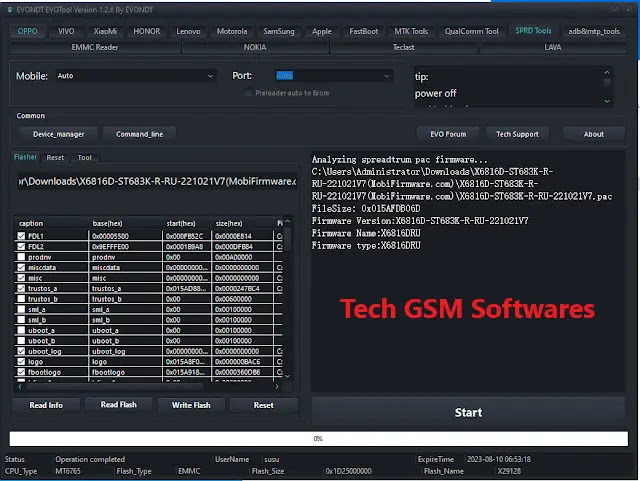The height and width of the screenshot is (481, 640).
Task: Open Tech Support
Action: coord(517,134)
